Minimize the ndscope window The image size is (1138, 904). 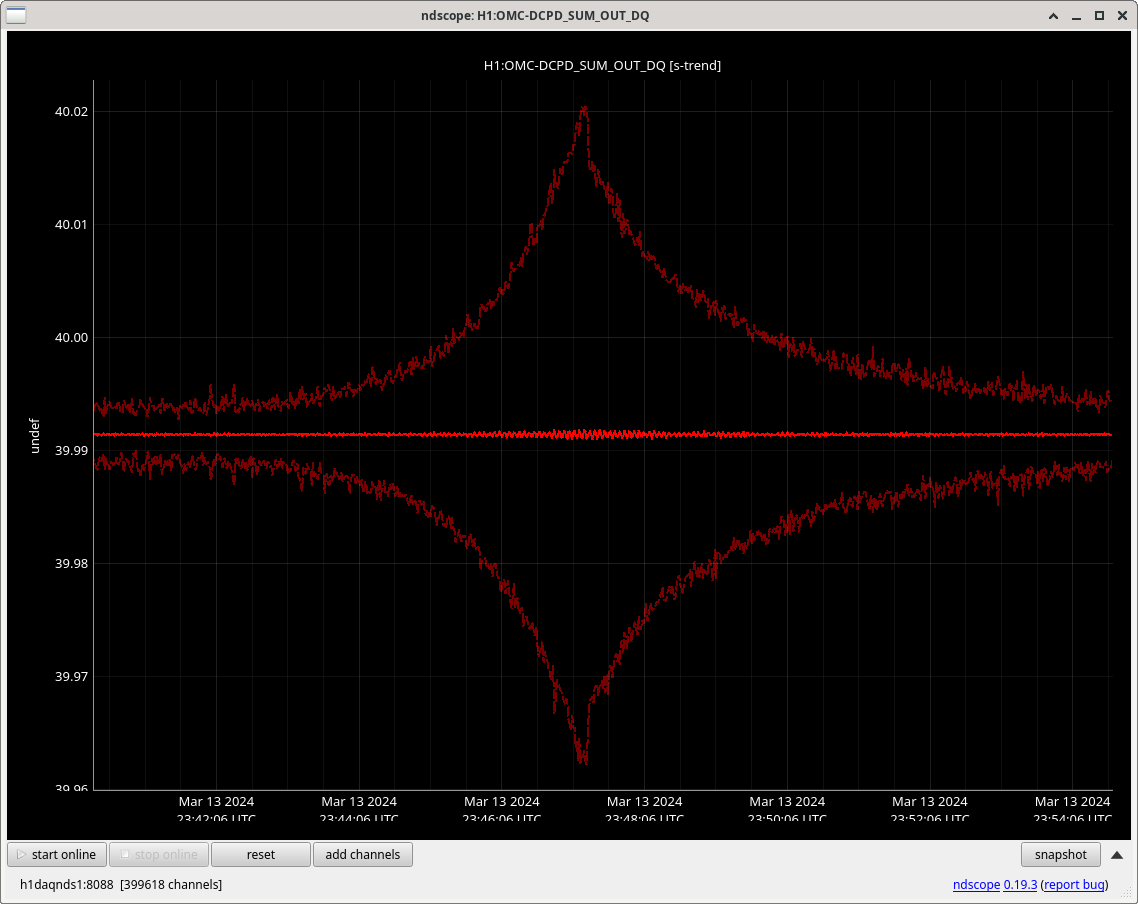pyautogui.click(x=1076, y=15)
